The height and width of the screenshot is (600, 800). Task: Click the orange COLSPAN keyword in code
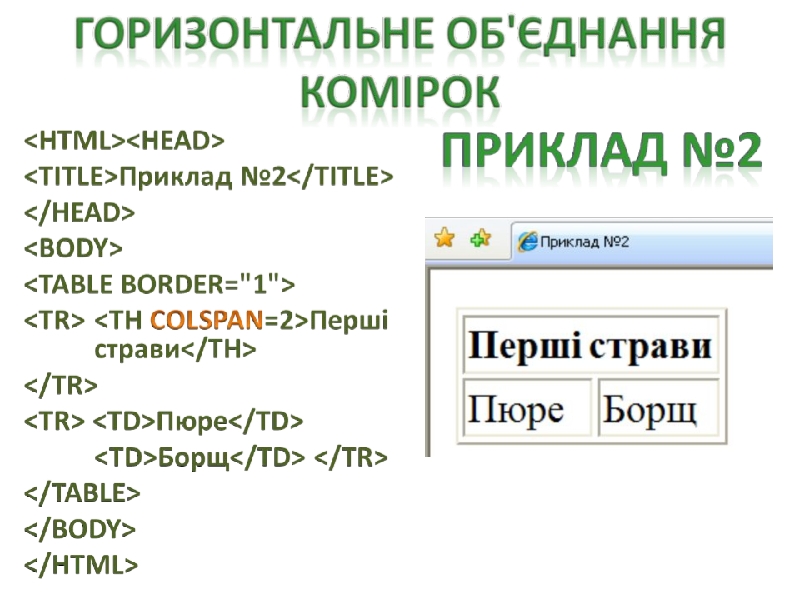click(207, 320)
